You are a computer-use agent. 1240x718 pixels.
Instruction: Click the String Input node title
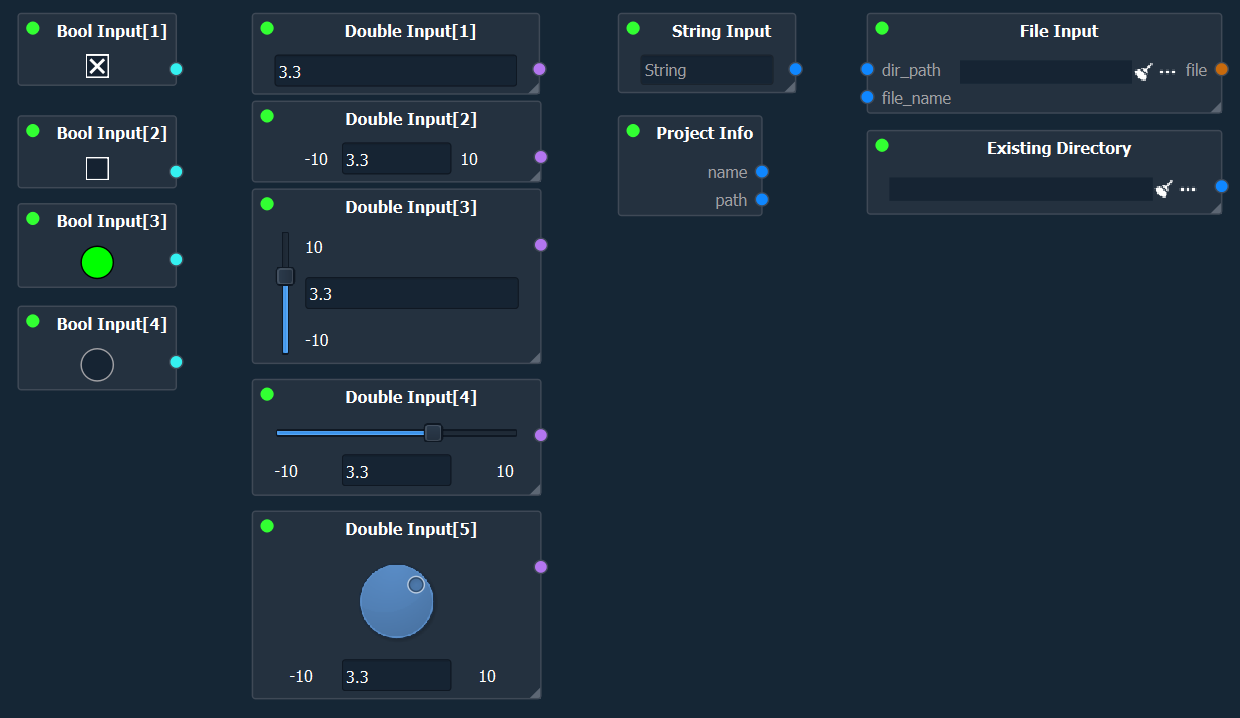721,31
